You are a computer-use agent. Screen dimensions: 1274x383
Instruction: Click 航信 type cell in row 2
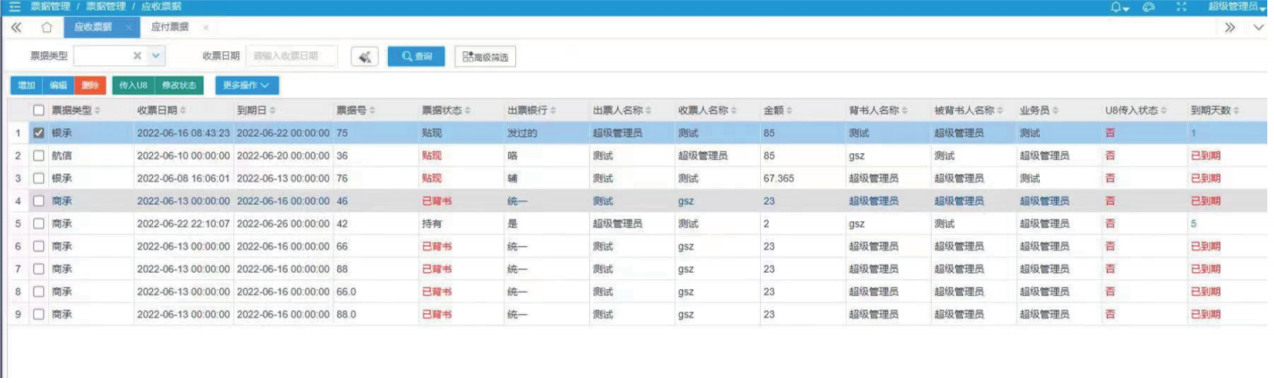pos(62,155)
